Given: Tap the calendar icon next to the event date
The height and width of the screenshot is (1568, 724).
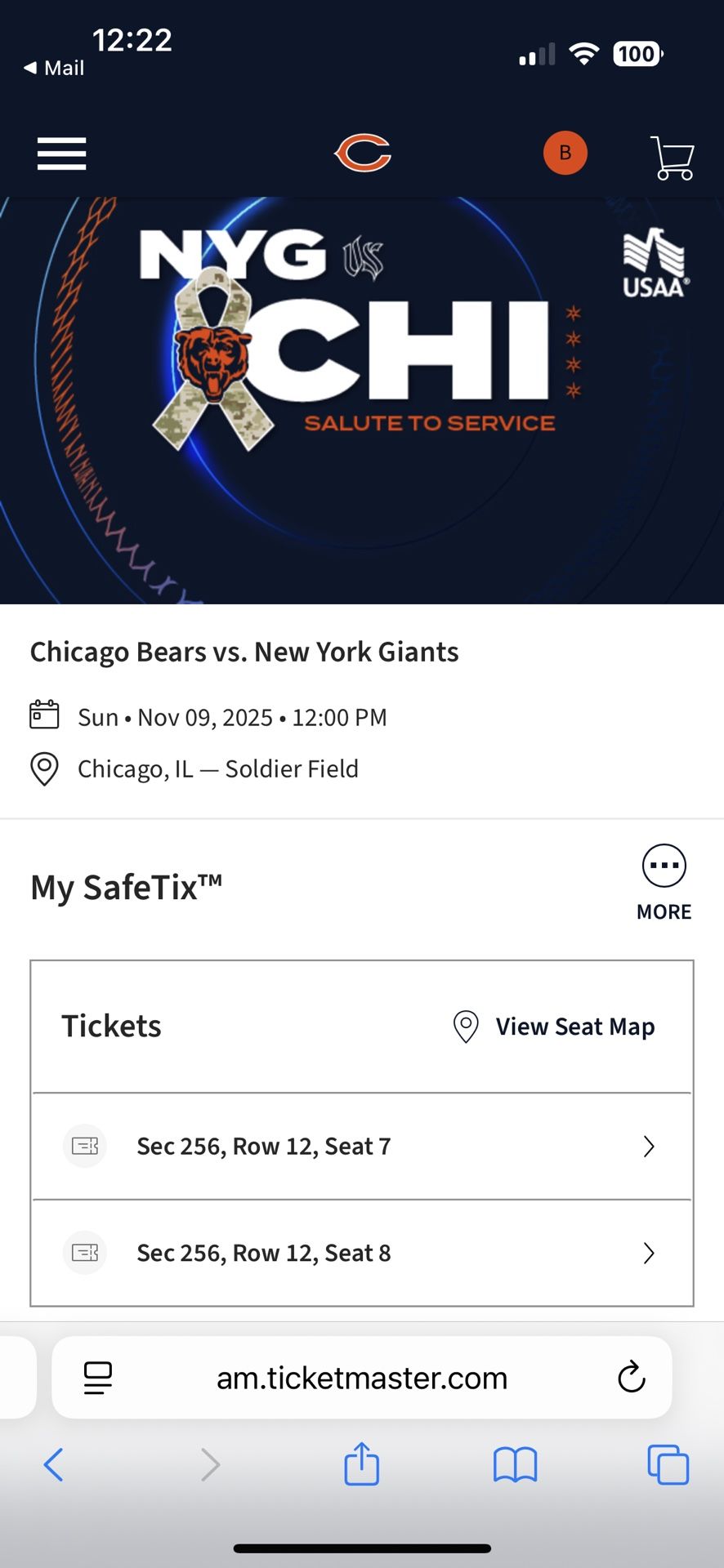Looking at the screenshot, I should click(x=45, y=715).
